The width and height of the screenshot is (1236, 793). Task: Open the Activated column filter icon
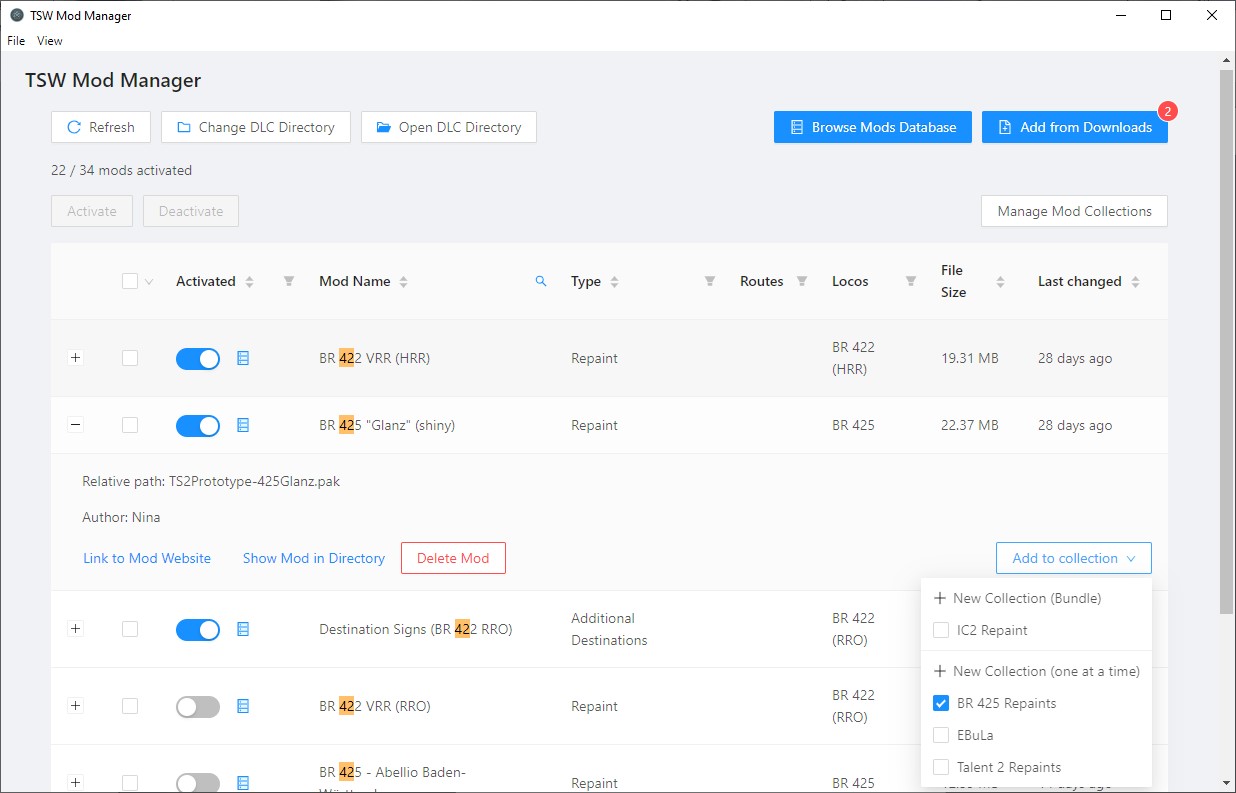(289, 282)
